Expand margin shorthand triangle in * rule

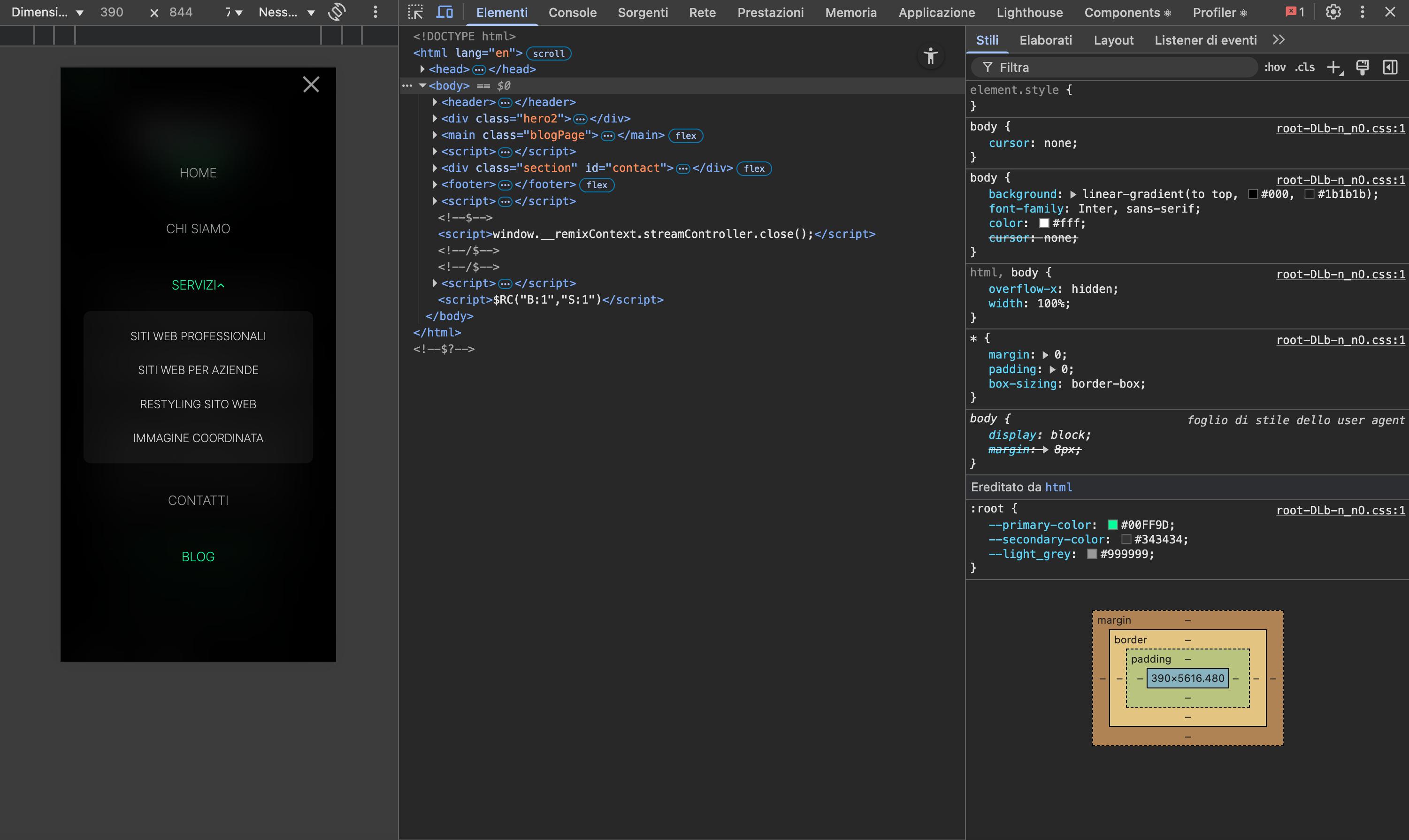click(1045, 355)
